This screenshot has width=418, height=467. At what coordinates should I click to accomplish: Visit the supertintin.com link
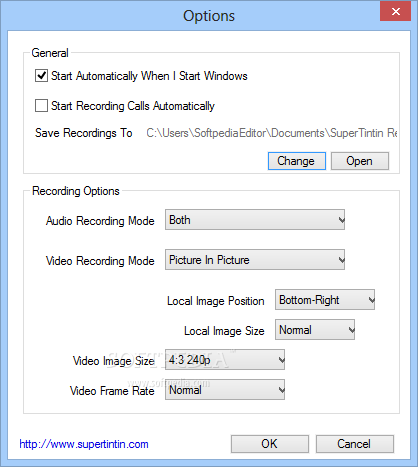click(84, 444)
